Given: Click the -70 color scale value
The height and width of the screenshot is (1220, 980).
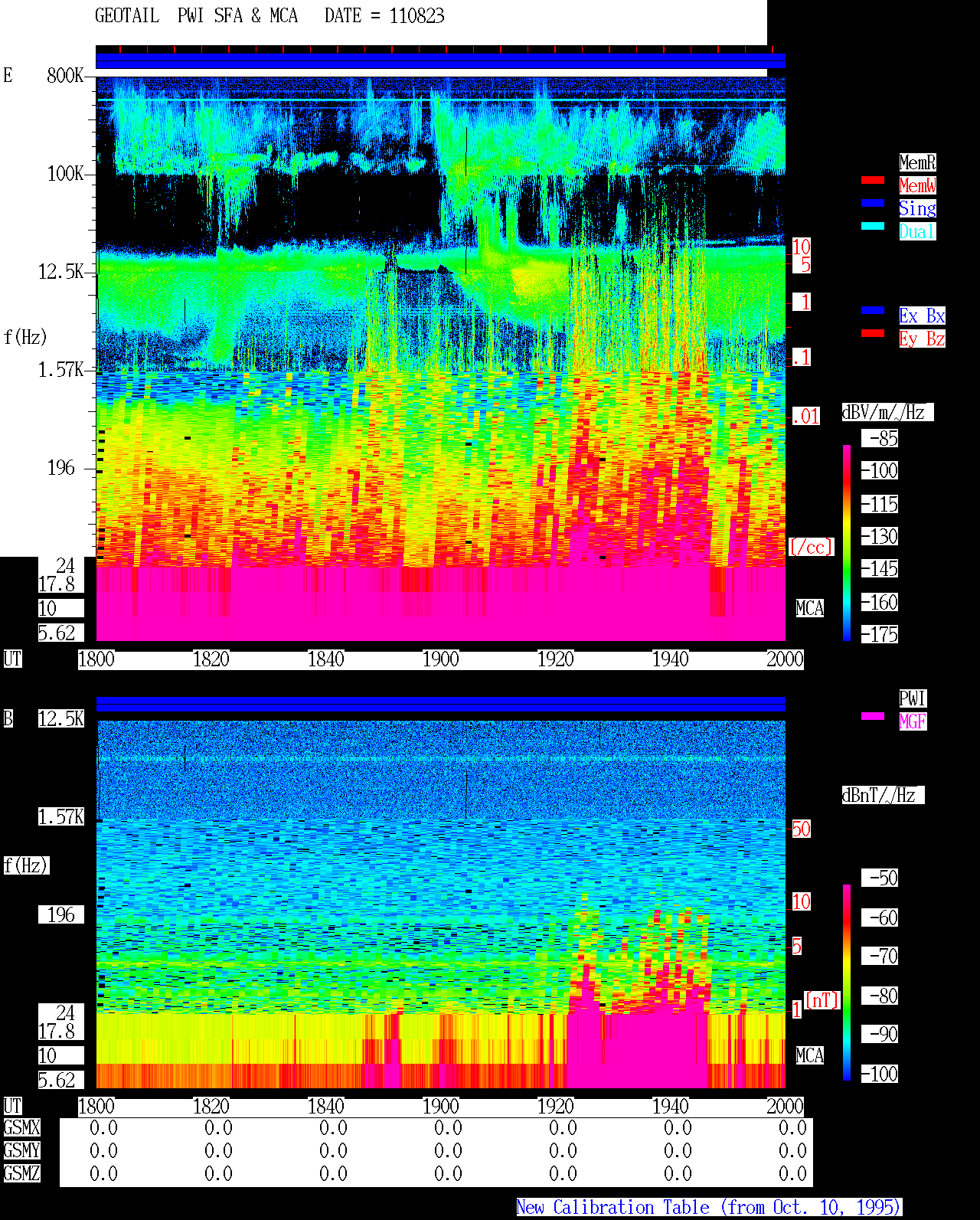Looking at the screenshot, I should [880, 956].
